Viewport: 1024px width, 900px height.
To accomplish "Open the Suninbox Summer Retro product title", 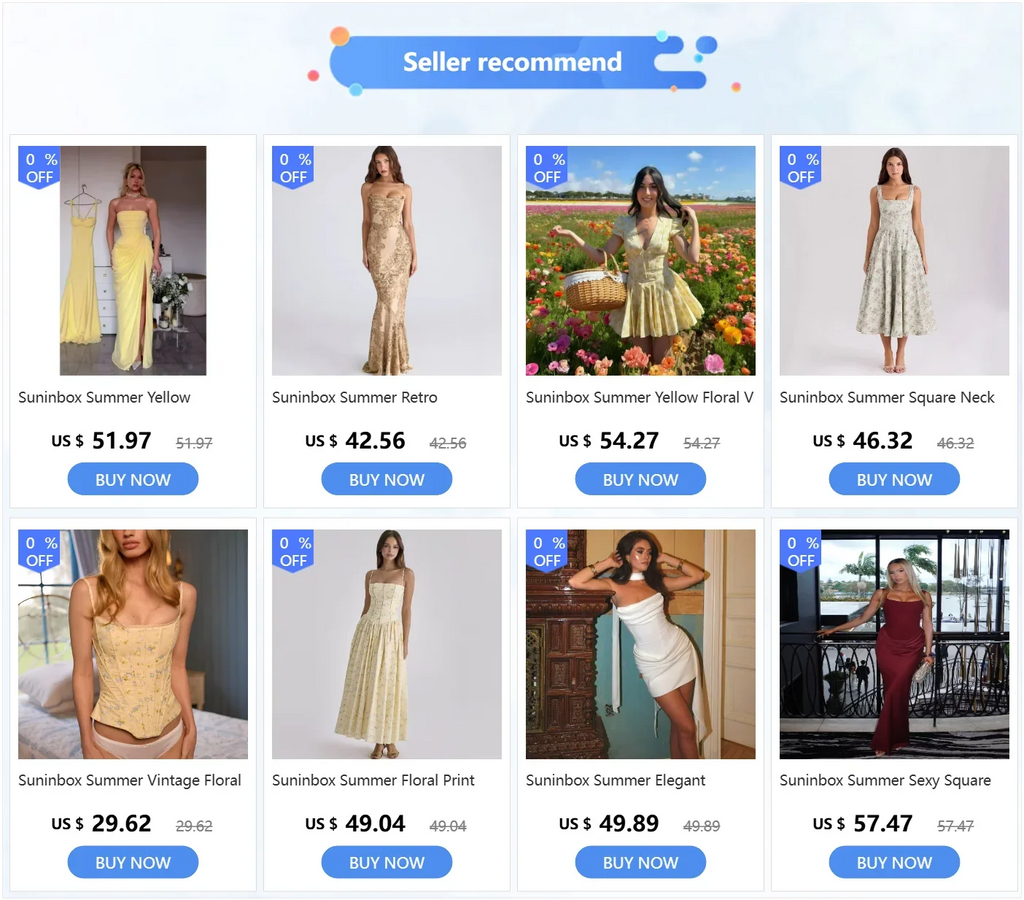I will 355,398.
